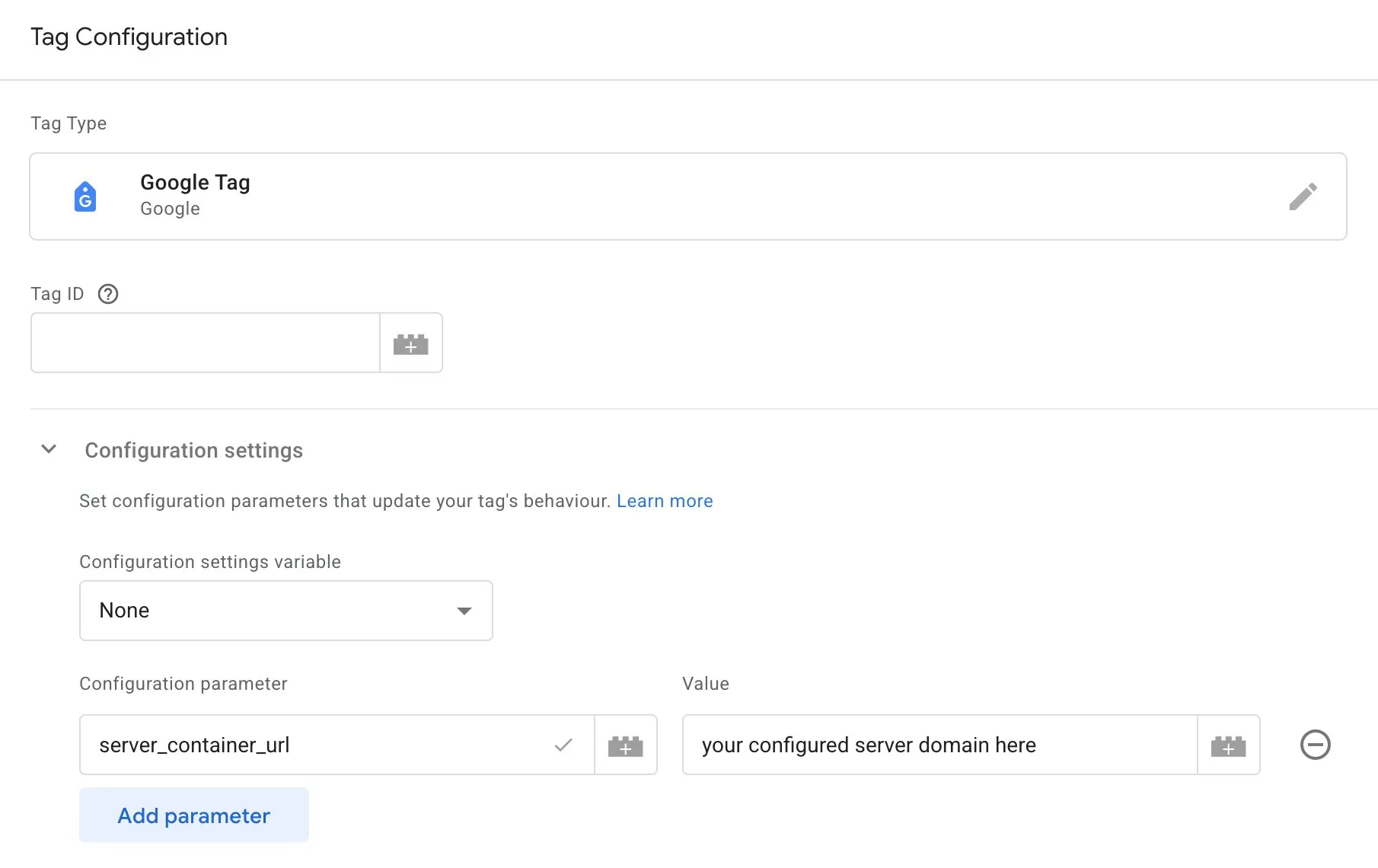Insert variable next to Tag ID field
This screenshot has height=868, width=1378.
(411, 343)
